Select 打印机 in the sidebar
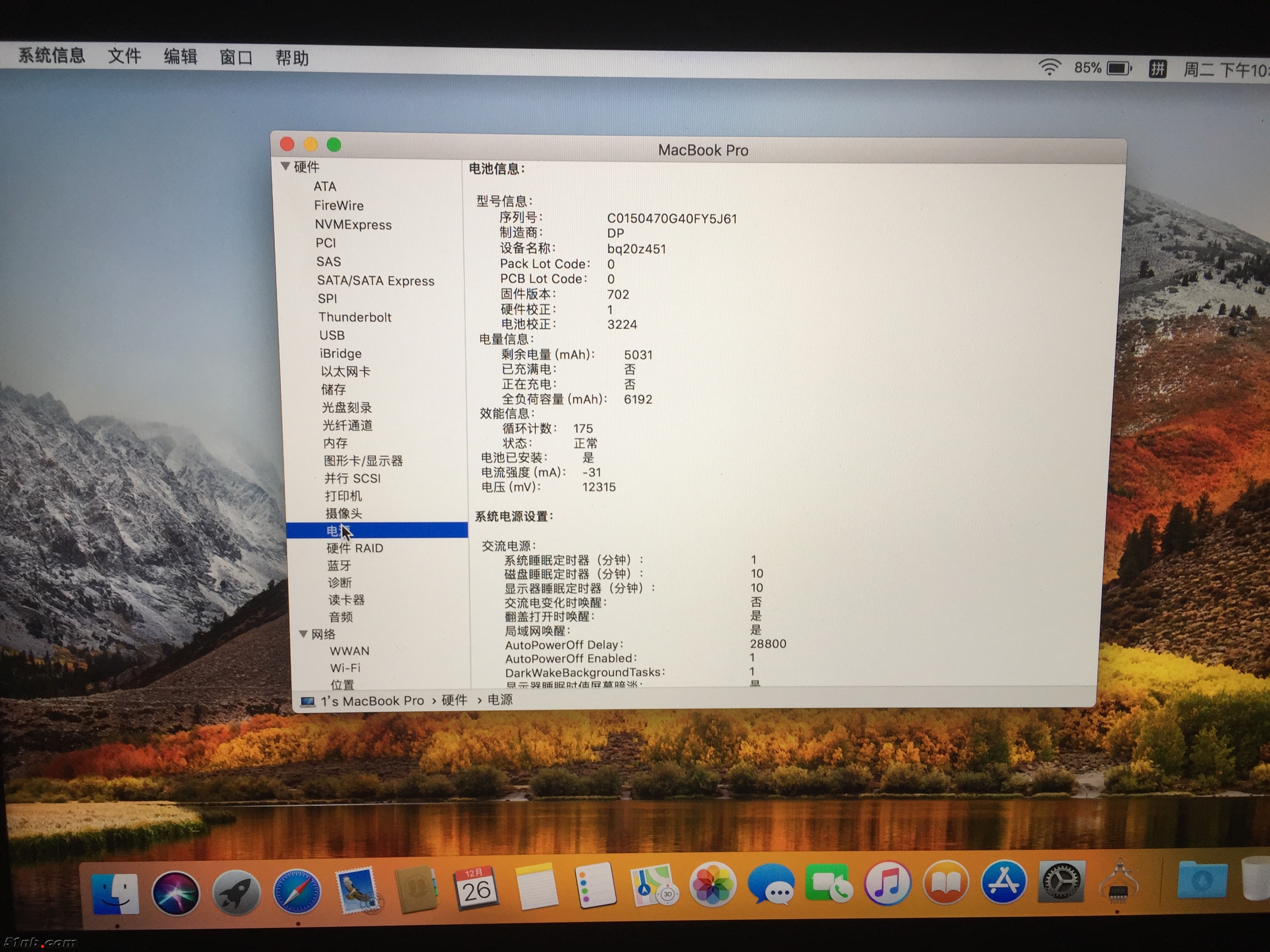The width and height of the screenshot is (1270, 952). [x=343, y=496]
